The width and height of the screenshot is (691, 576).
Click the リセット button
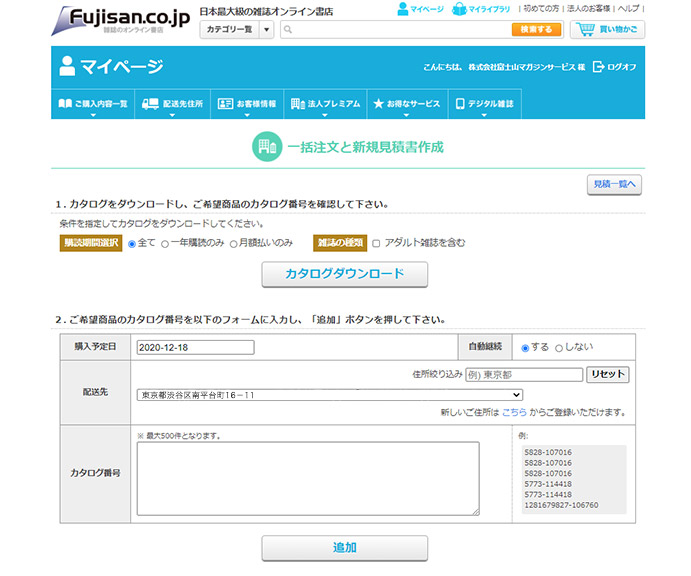(x=608, y=374)
